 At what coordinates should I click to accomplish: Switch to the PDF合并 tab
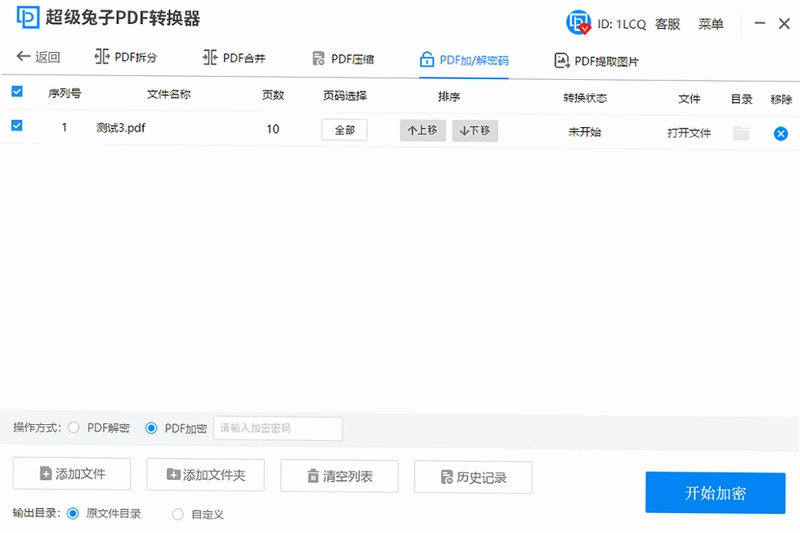tap(234, 58)
